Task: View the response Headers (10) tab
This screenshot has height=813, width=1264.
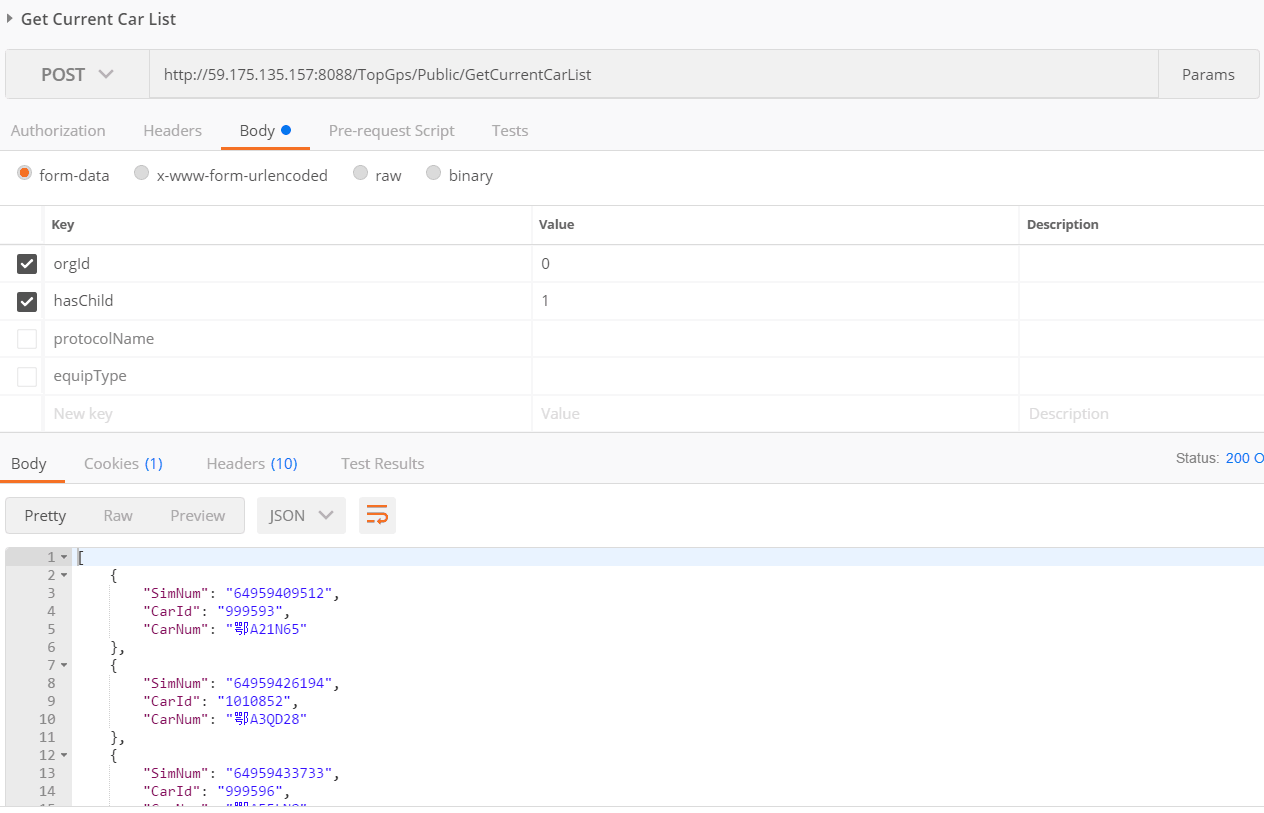Action: (x=251, y=464)
